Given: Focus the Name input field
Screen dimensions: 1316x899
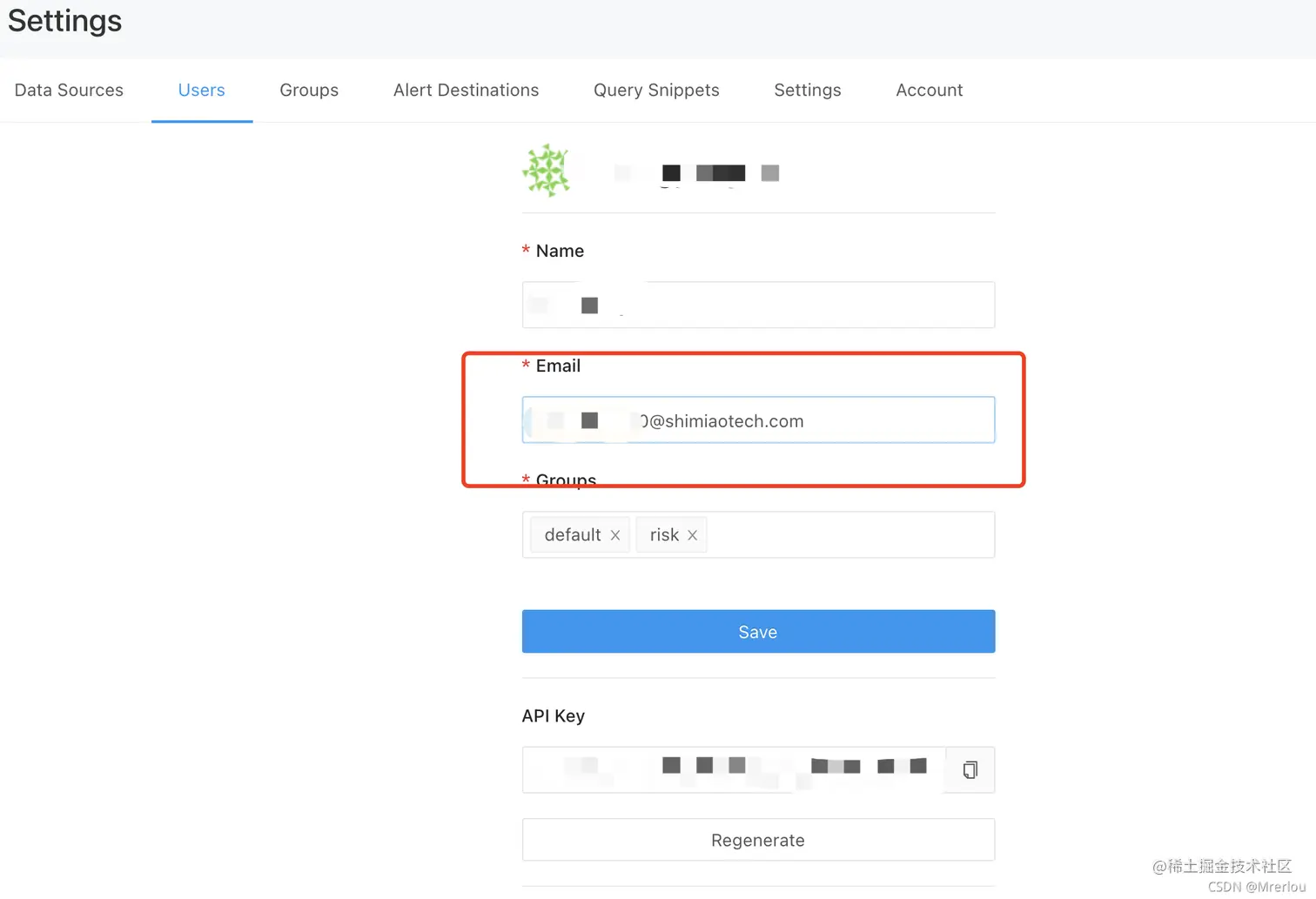Looking at the screenshot, I should pyautogui.click(x=758, y=305).
